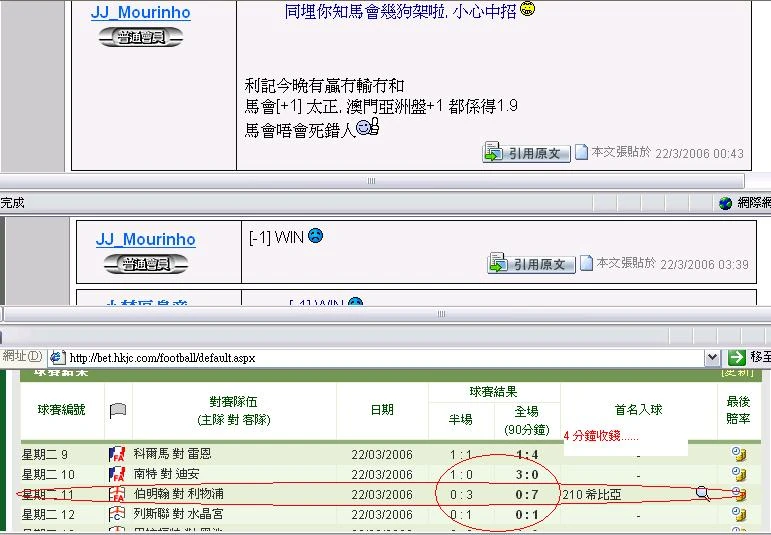Click the 球賽結果 header
This screenshot has height=535, width=771.
click(493, 392)
